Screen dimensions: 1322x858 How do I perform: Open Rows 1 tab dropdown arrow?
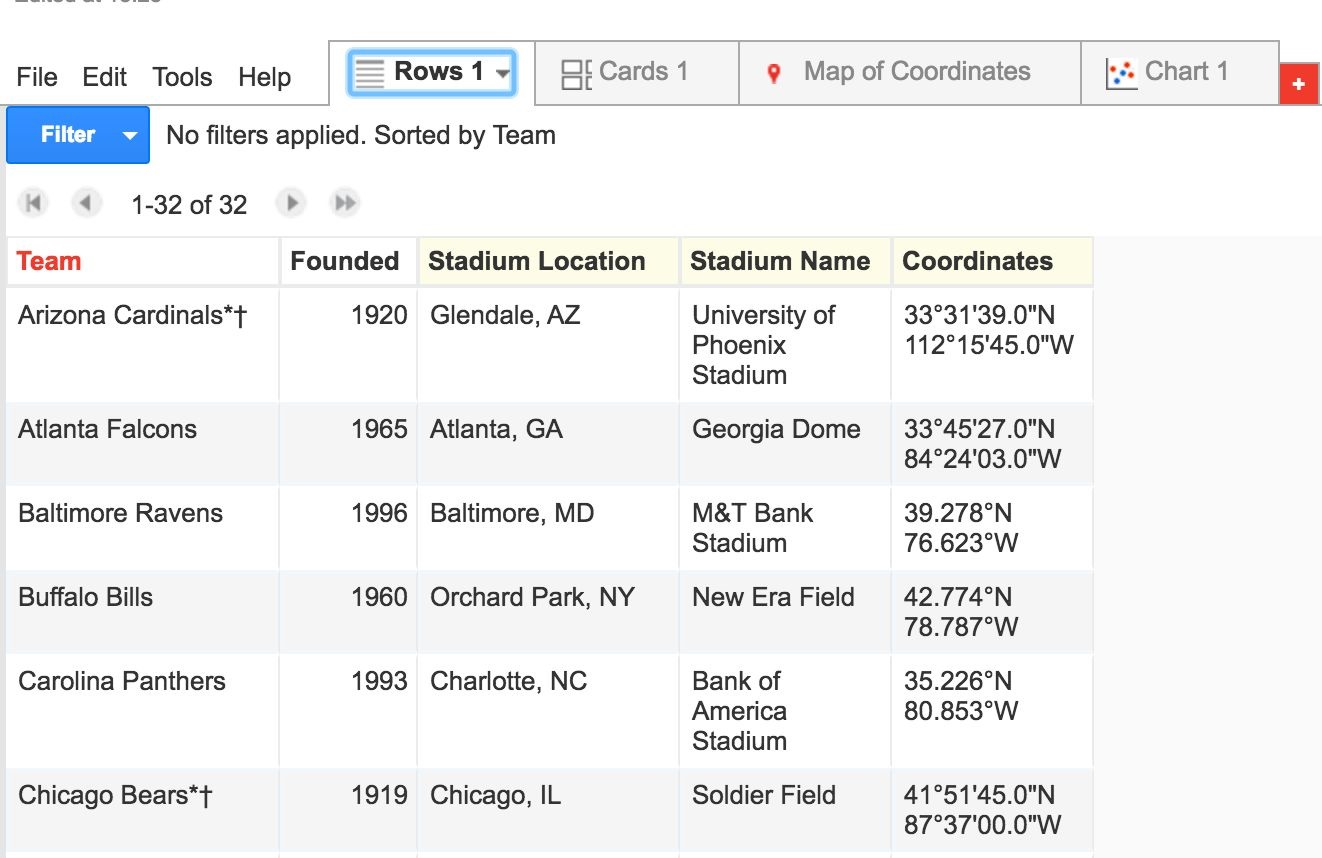pyautogui.click(x=502, y=72)
